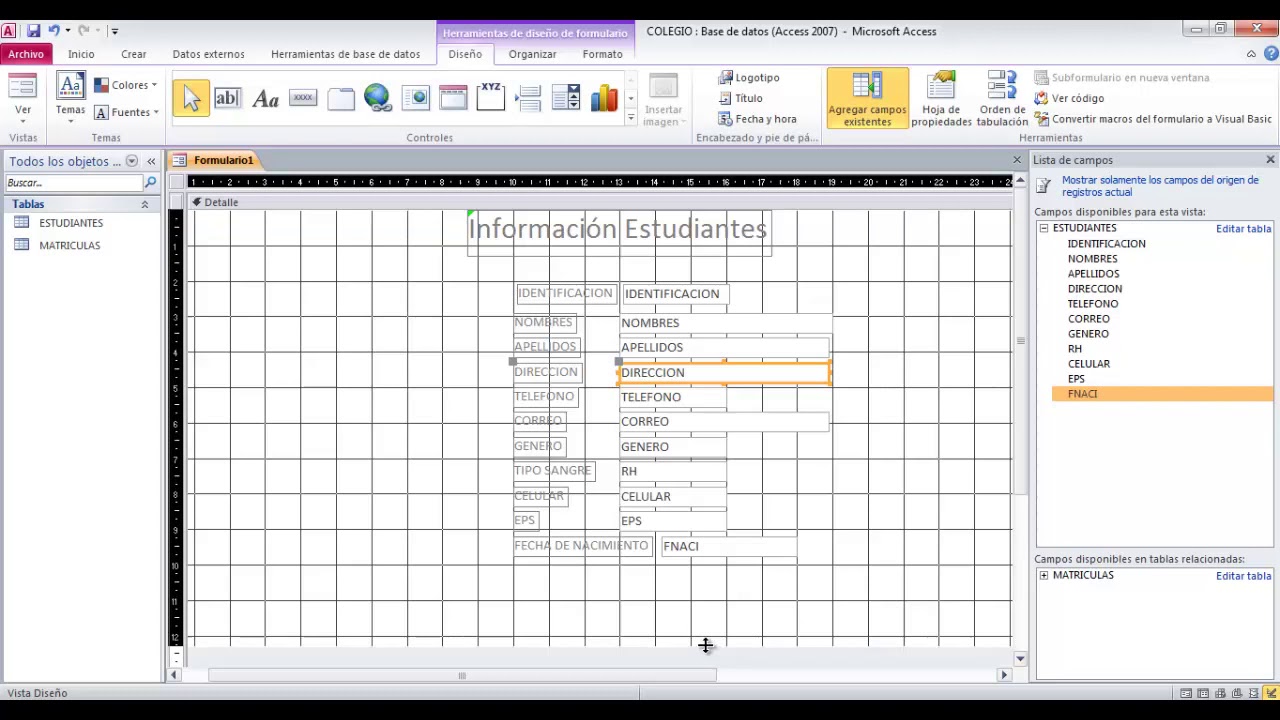Choose the Tab control icon
The image size is (1280, 720).
point(341,98)
